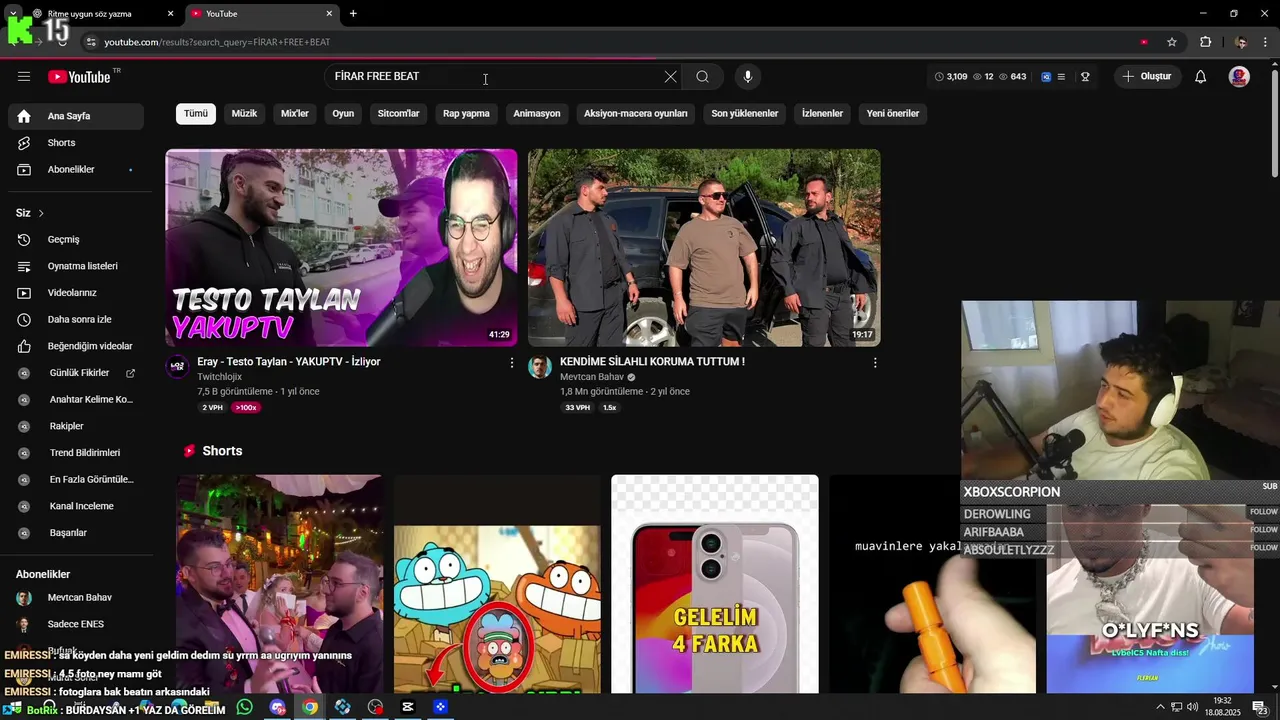Expand the Siz section chevron
1280x720 pixels.
tap(41, 213)
